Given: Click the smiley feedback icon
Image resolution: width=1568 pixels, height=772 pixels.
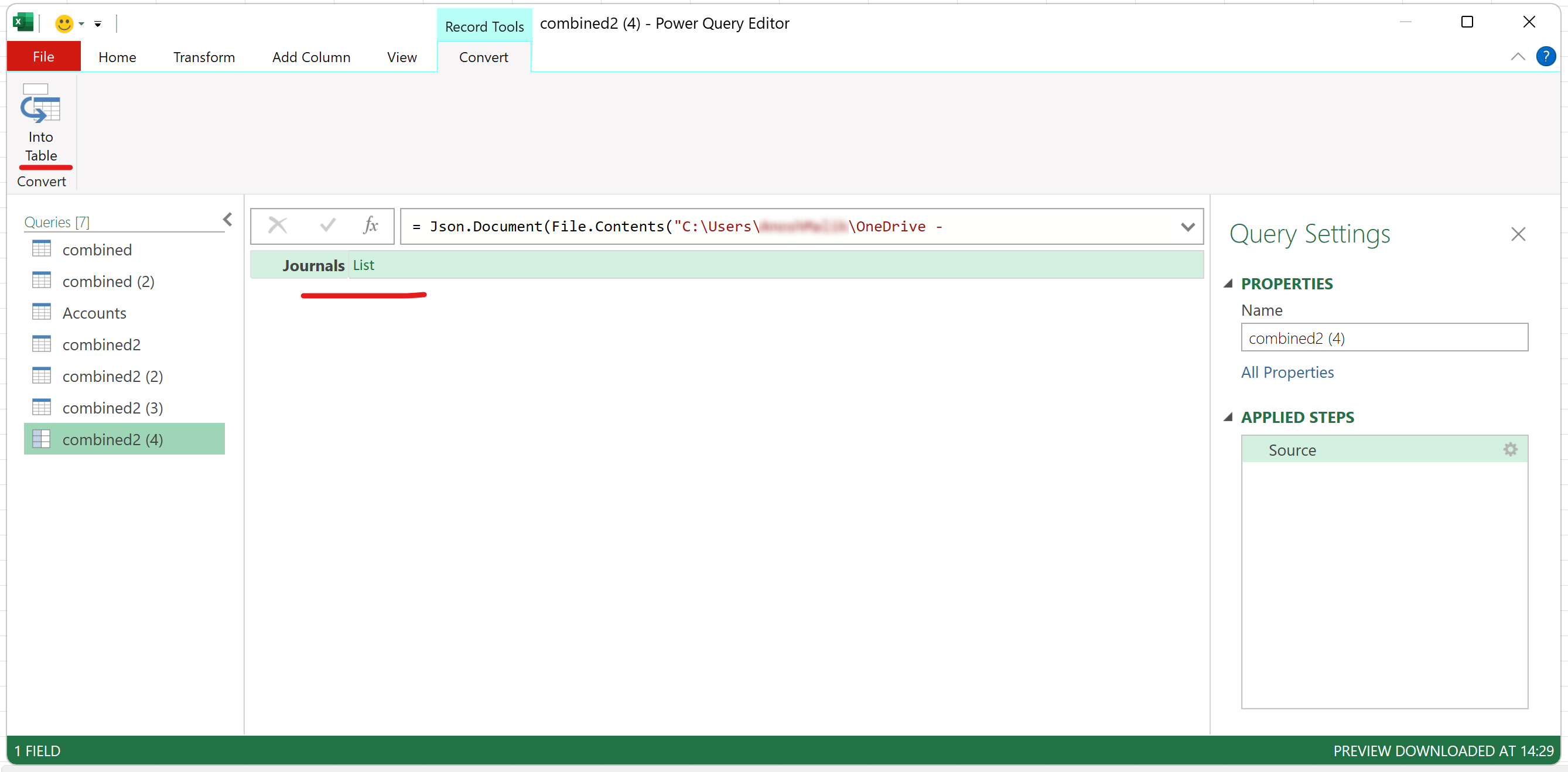Looking at the screenshot, I should coord(64,24).
